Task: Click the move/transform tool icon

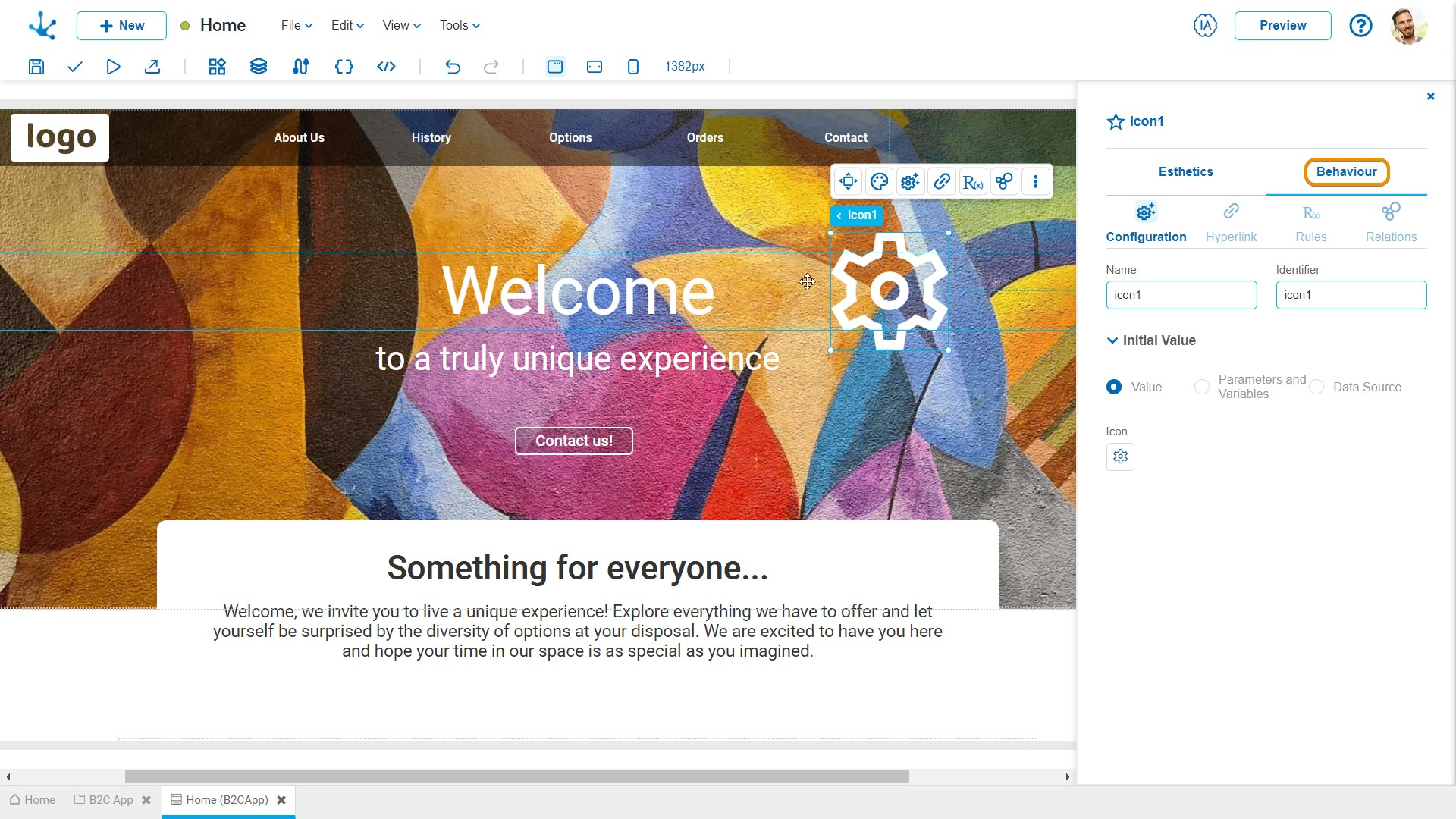Action: tap(848, 181)
